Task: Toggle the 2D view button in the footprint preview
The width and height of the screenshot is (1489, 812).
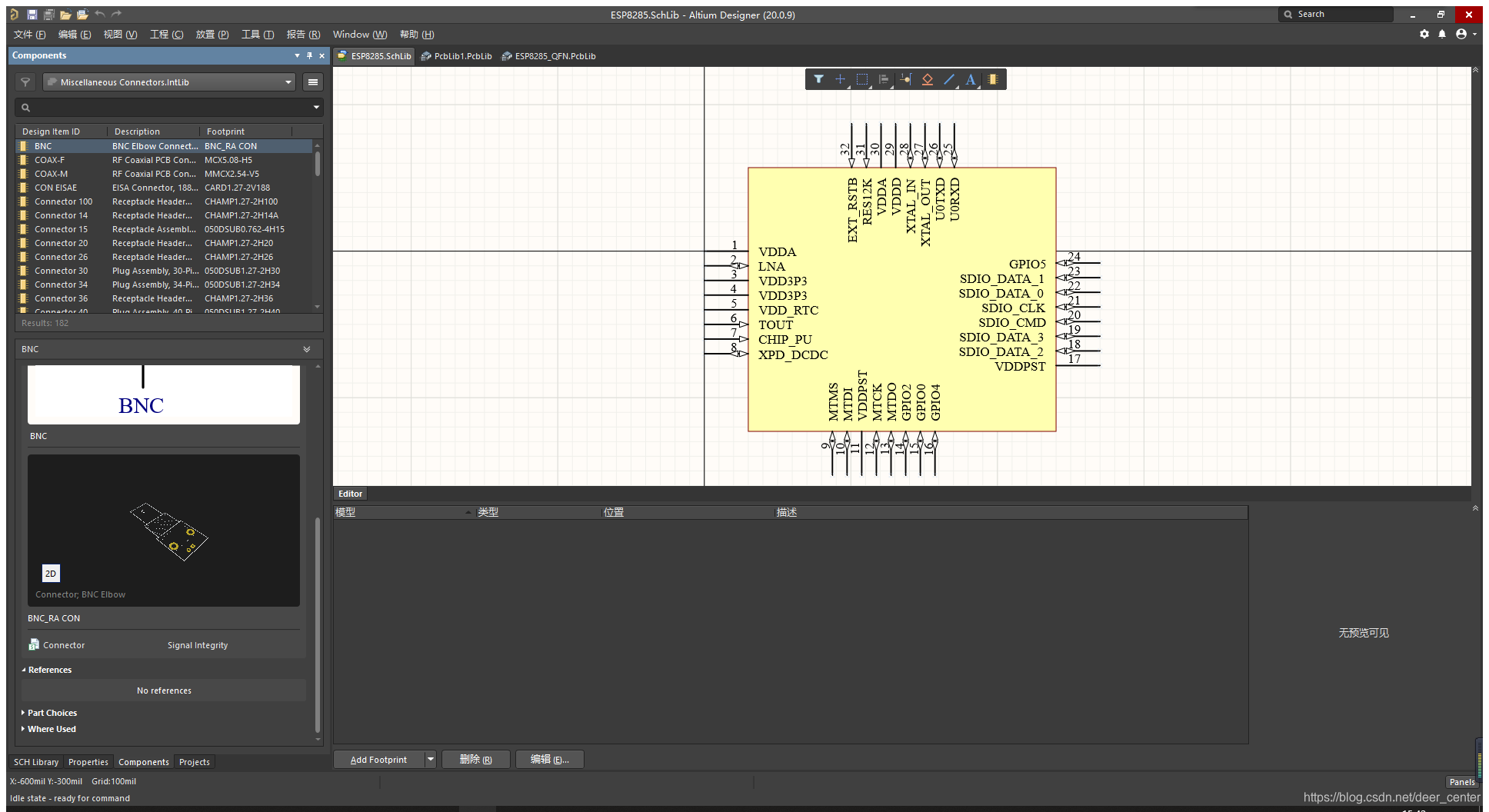Action: [51, 574]
